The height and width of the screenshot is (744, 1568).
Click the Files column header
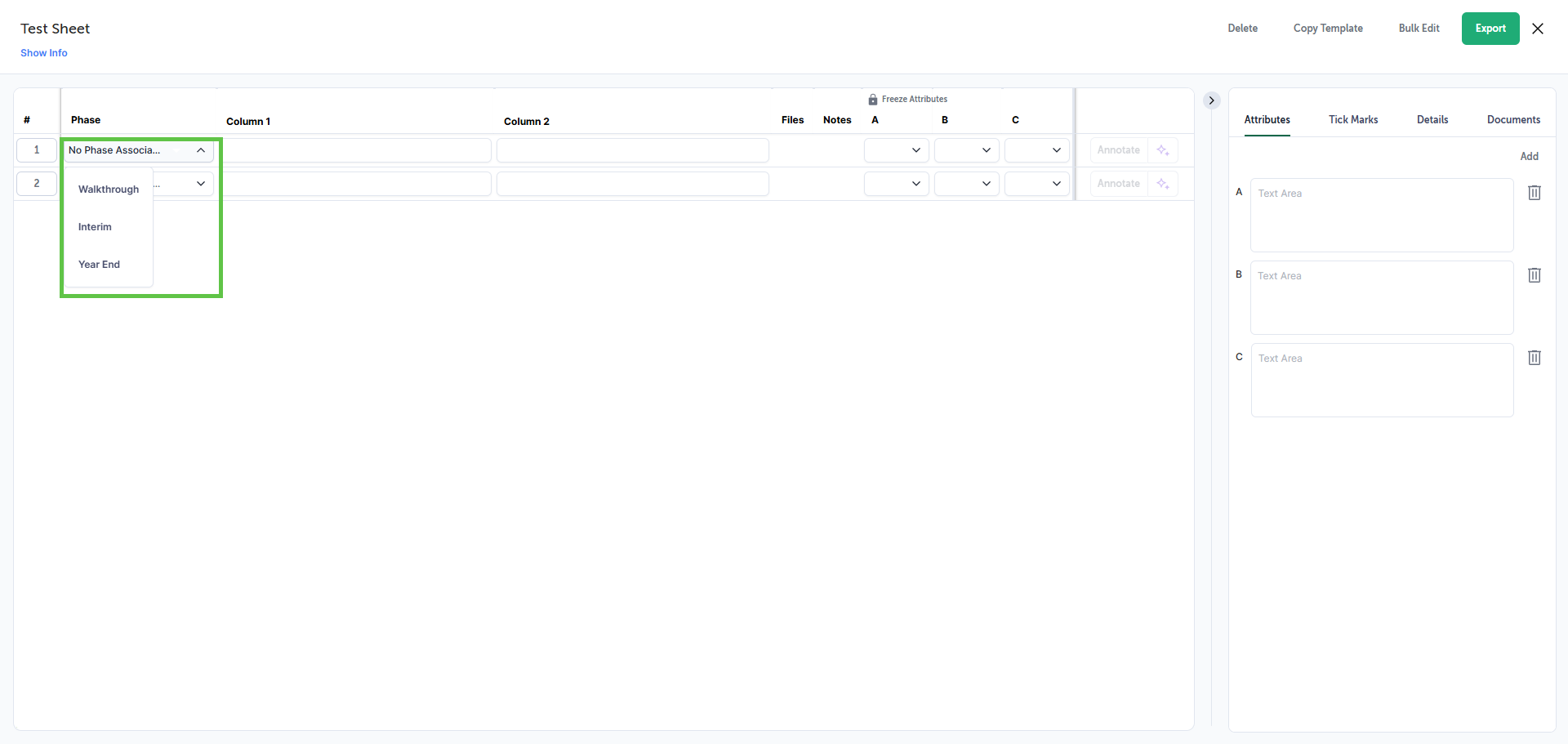(x=792, y=120)
